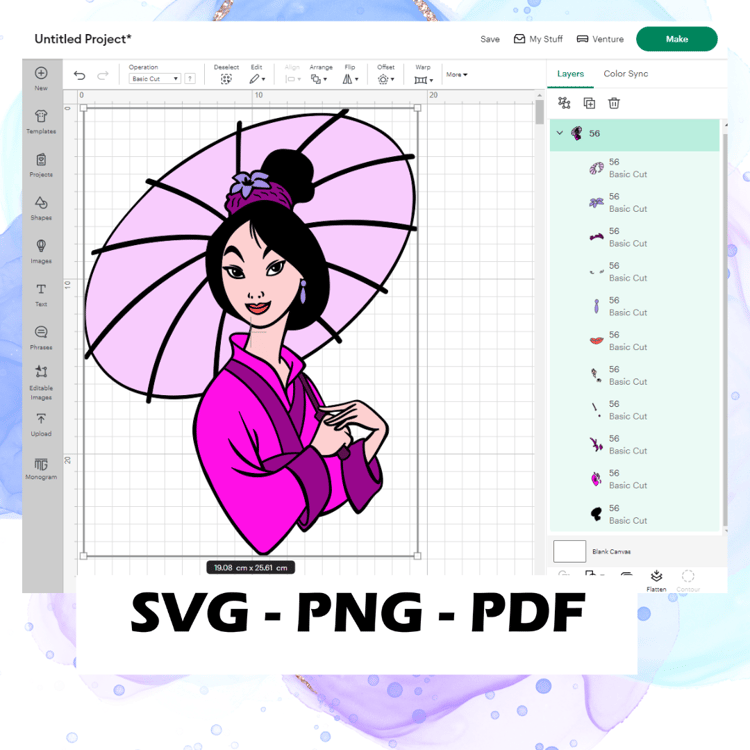Switch to the Color Sync tab
Viewport: 750px width, 750px height.
click(626, 74)
